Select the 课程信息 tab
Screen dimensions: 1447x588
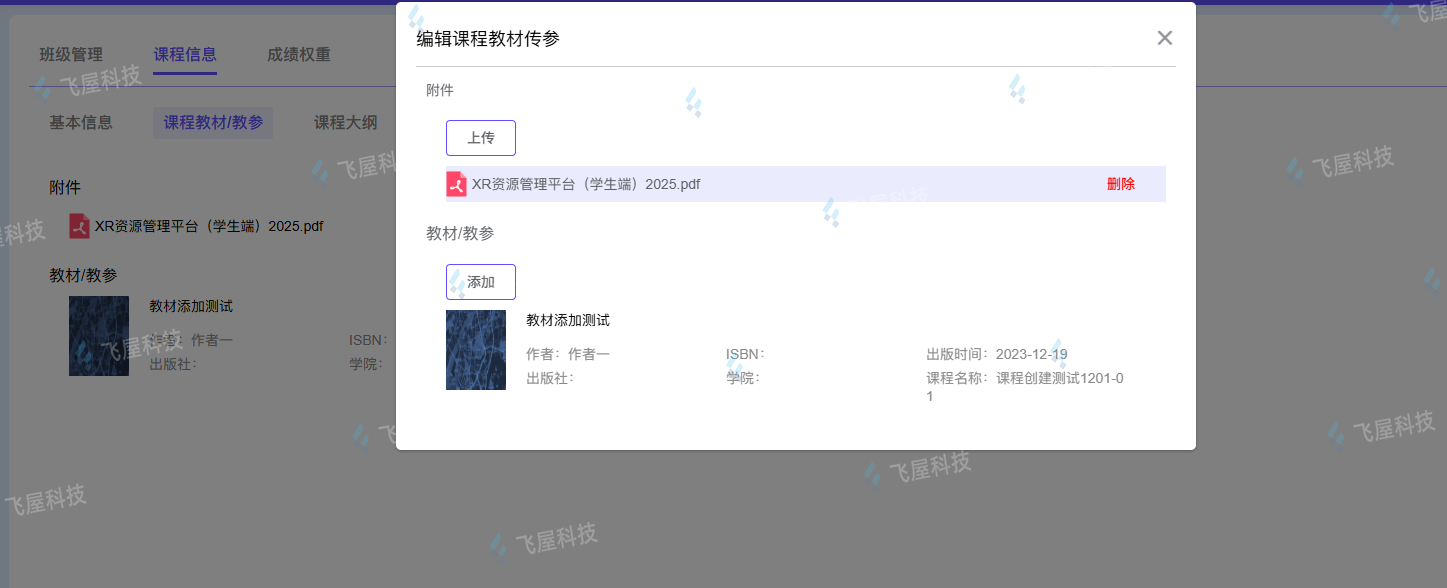185,55
